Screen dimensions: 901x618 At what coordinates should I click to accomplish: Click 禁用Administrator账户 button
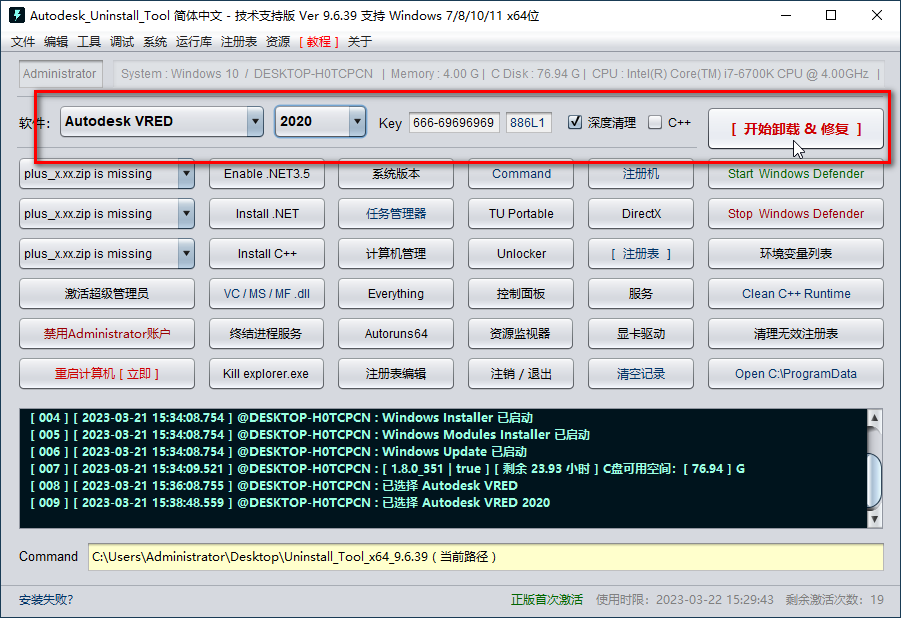107,333
